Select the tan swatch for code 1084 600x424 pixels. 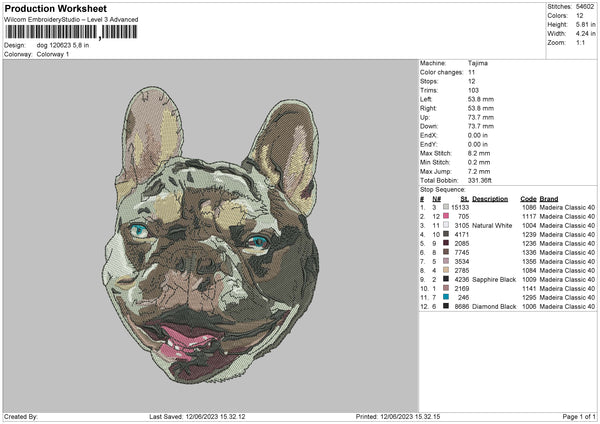(x=446, y=270)
